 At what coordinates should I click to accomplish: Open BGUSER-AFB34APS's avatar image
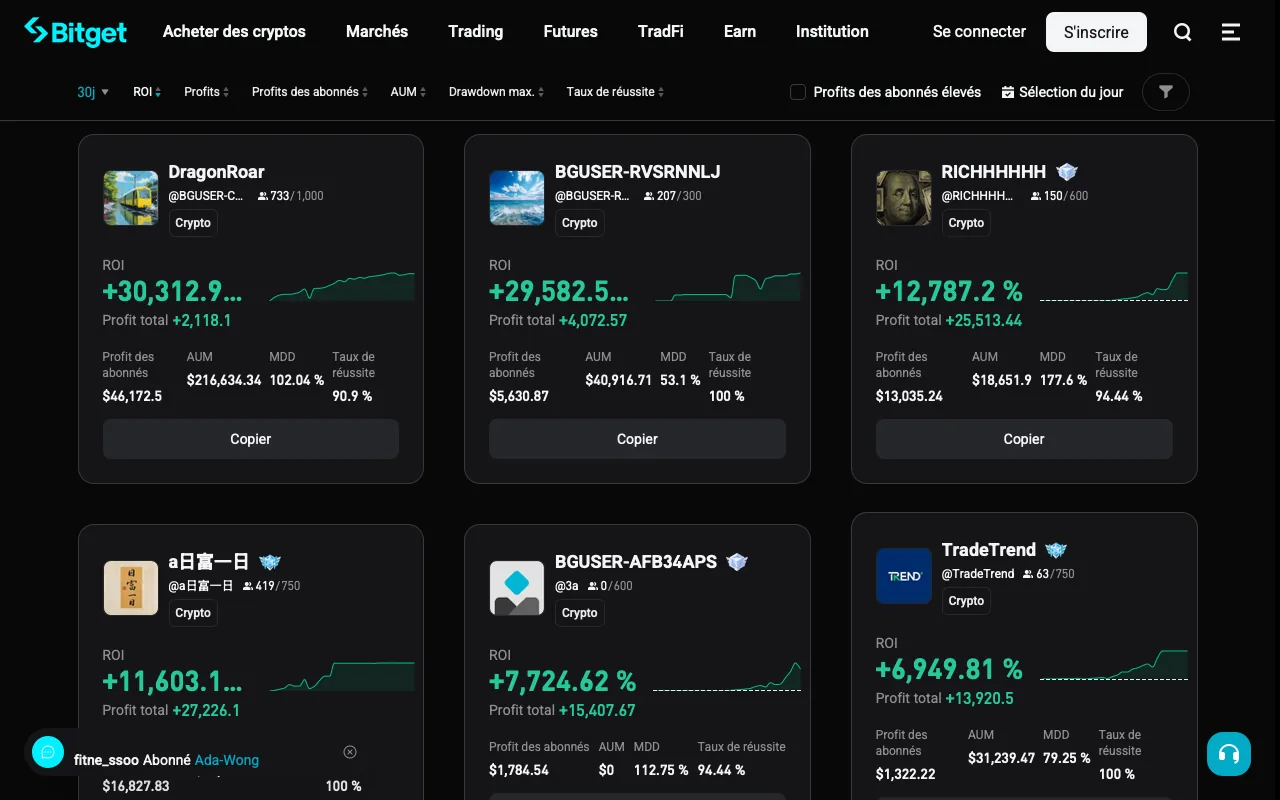(x=517, y=588)
